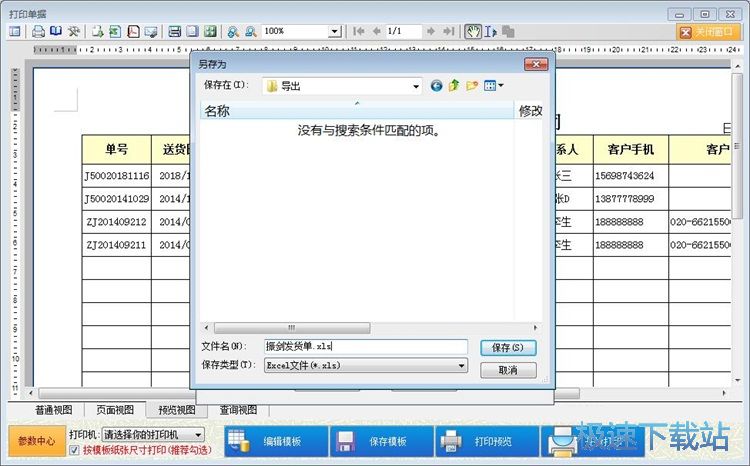This screenshot has height=466, width=750.
Task: Click the file list horizontal scrollbar
Action: tap(292, 328)
